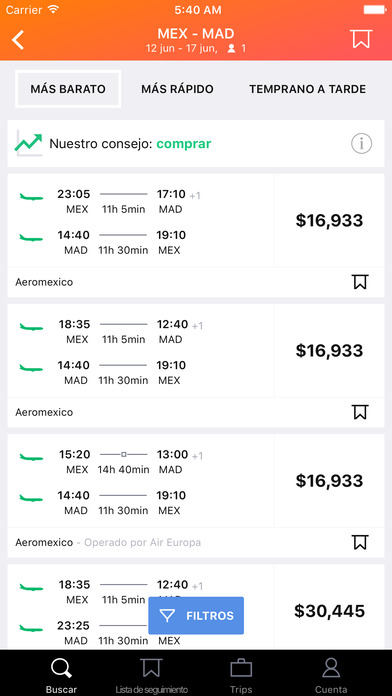Bookmark the 18:35 Aeromexico $16,933 flight
The height and width of the screenshot is (696, 392).
(x=360, y=412)
